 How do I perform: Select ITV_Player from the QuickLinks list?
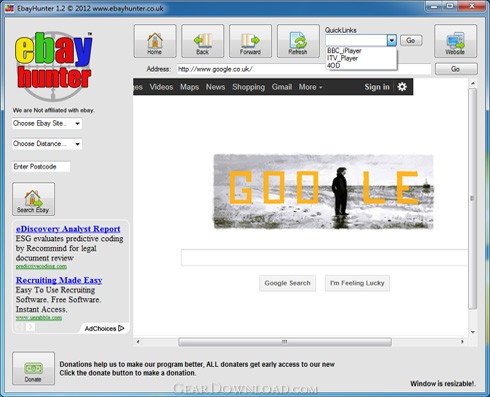click(x=342, y=58)
